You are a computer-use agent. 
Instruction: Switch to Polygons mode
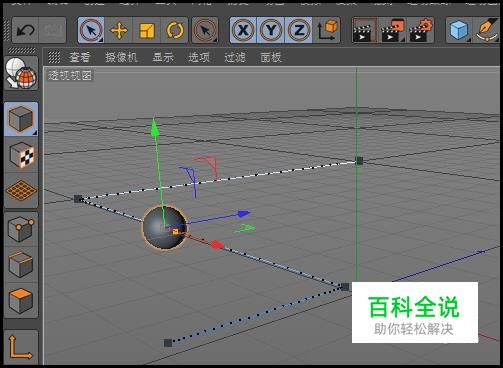point(21,301)
